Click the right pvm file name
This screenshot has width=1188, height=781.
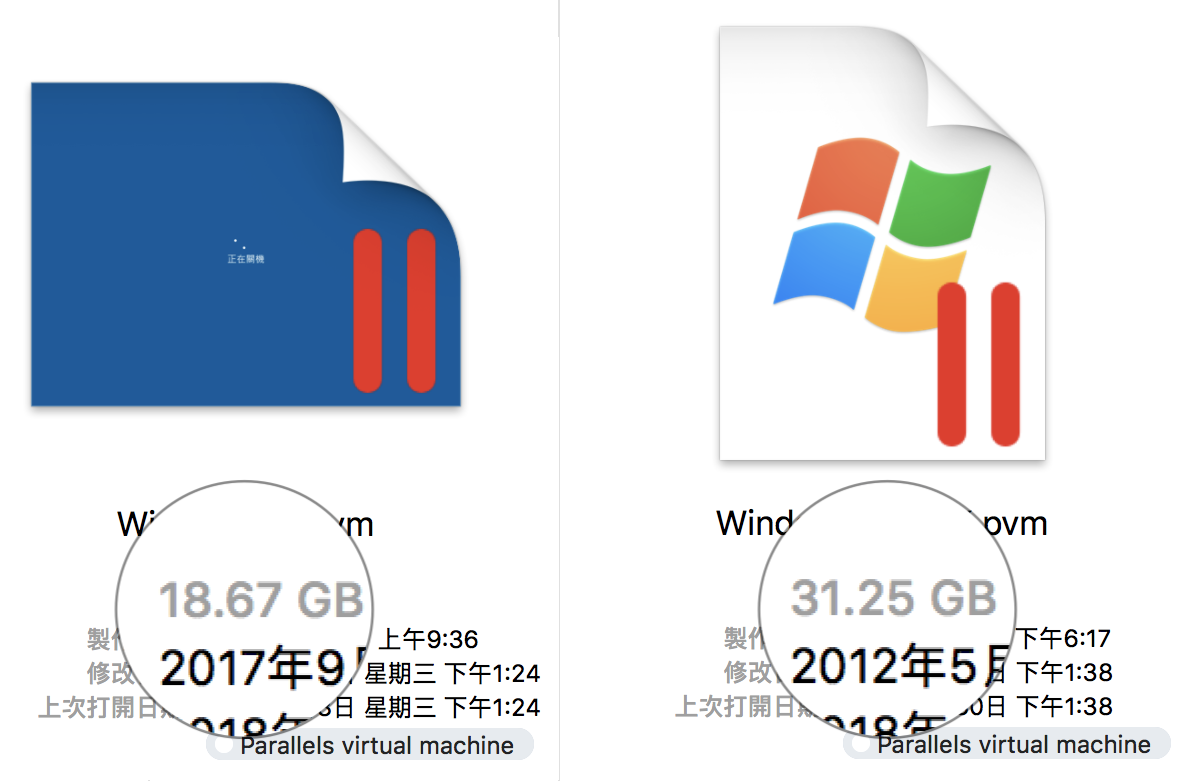coord(882,523)
